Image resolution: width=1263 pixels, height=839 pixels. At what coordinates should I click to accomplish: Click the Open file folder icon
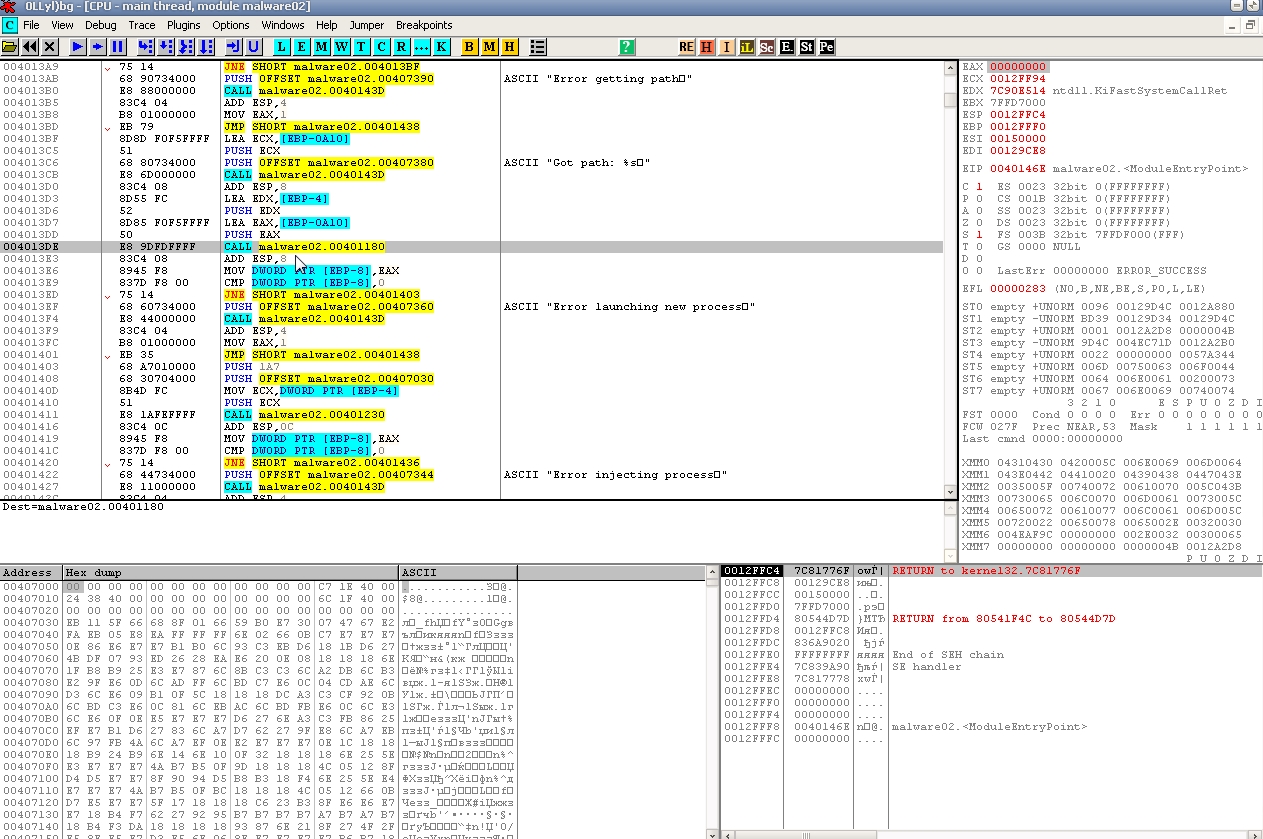tap(10, 47)
